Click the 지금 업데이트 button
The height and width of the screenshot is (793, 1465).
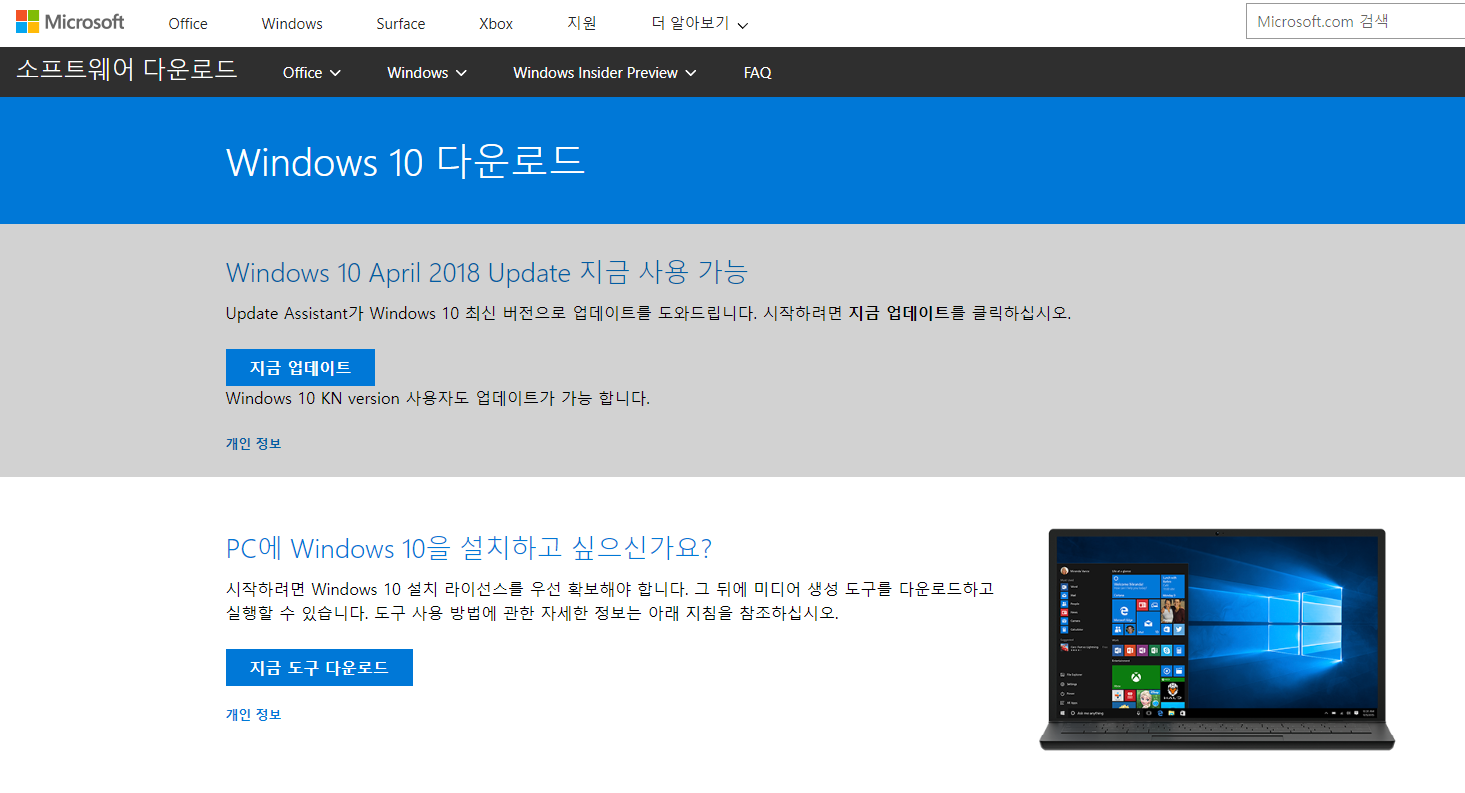point(300,368)
